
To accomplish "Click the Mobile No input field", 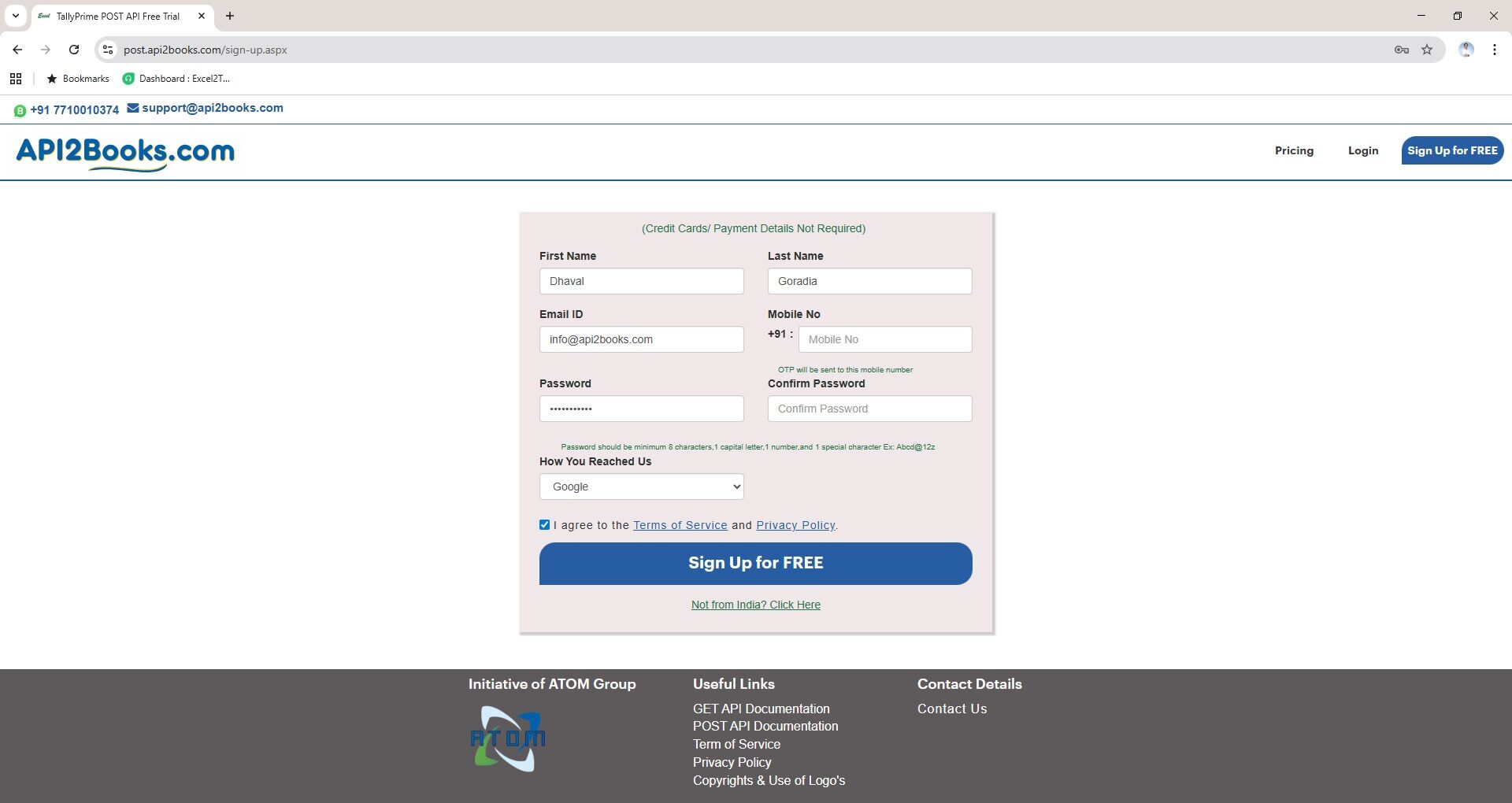I will click(885, 339).
